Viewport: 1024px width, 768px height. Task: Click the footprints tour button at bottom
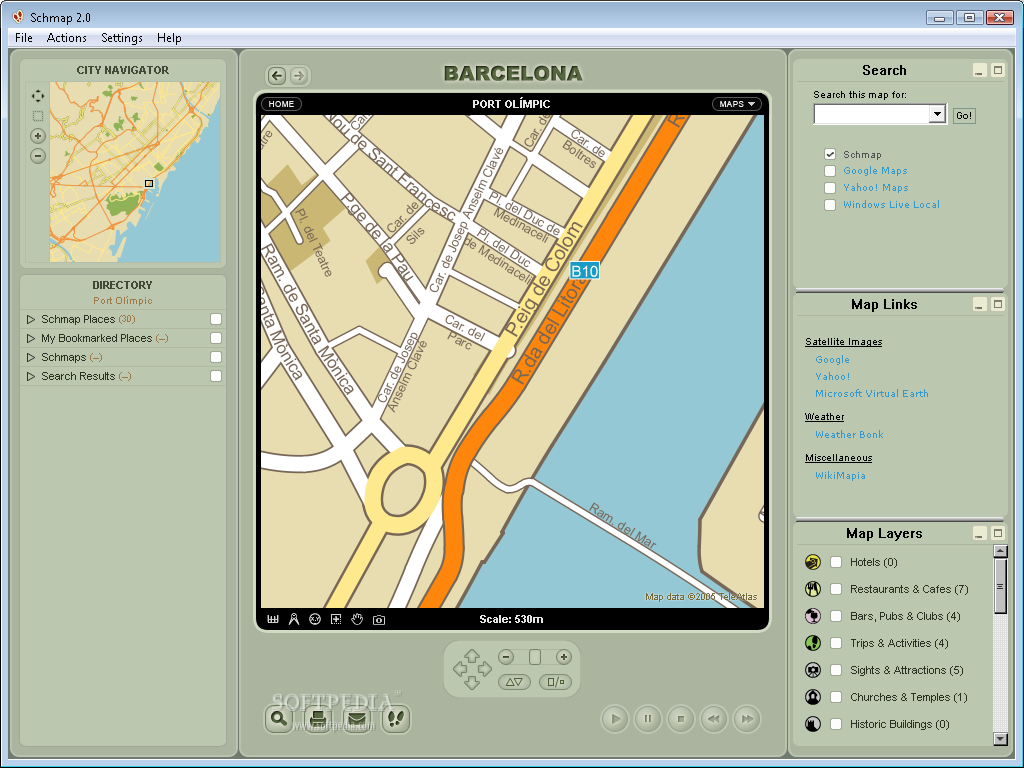pos(396,719)
